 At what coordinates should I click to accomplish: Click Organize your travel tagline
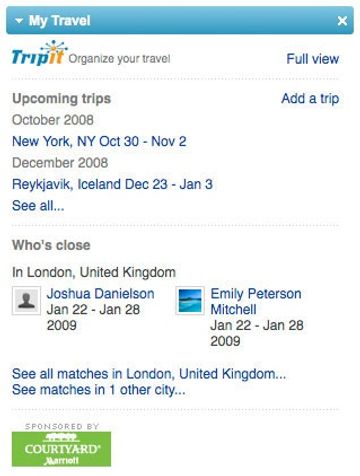(119, 59)
